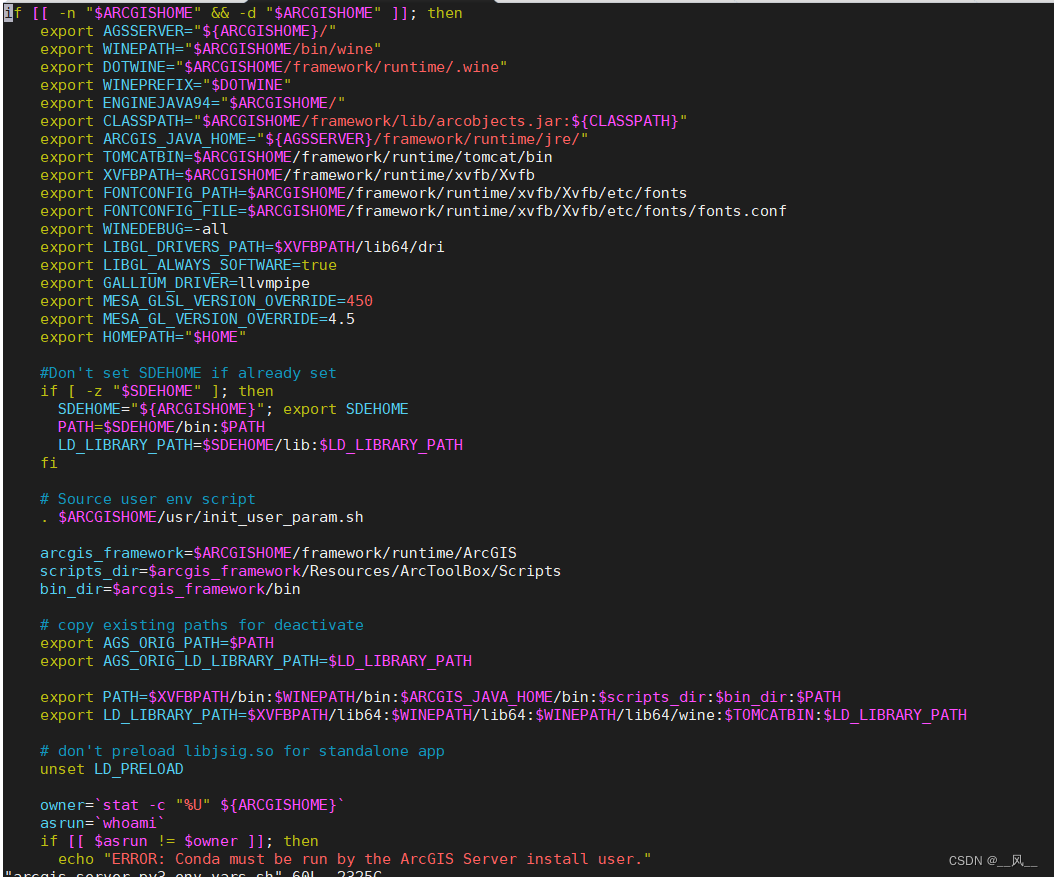Click the line testing -z "$SDEHOME"
This screenshot has width=1054, height=877.
(157, 391)
